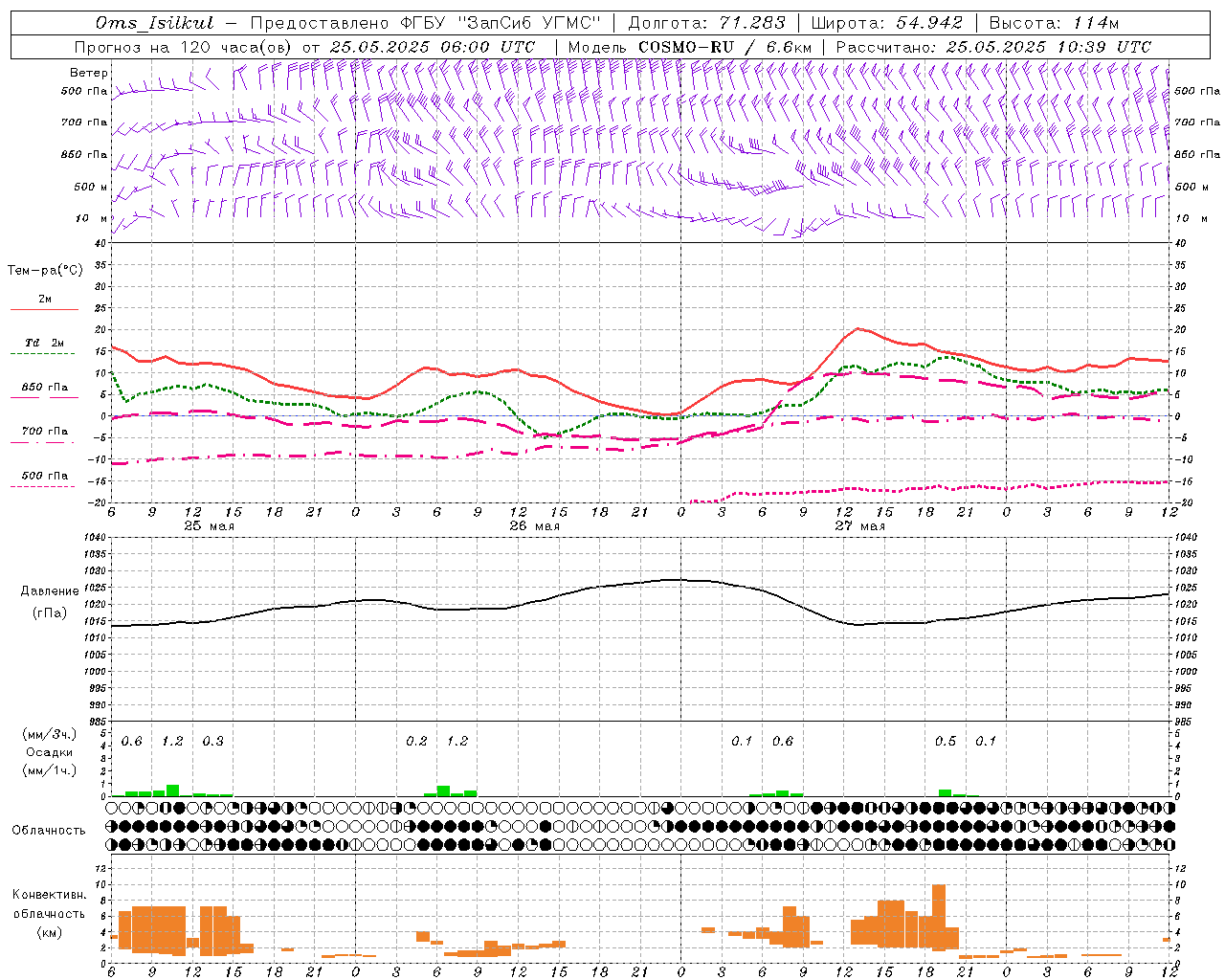Click the '27 мая' date label
The height and width of the screenshot is (980, 1225).
pyautogui.click(x=859, y=526)
